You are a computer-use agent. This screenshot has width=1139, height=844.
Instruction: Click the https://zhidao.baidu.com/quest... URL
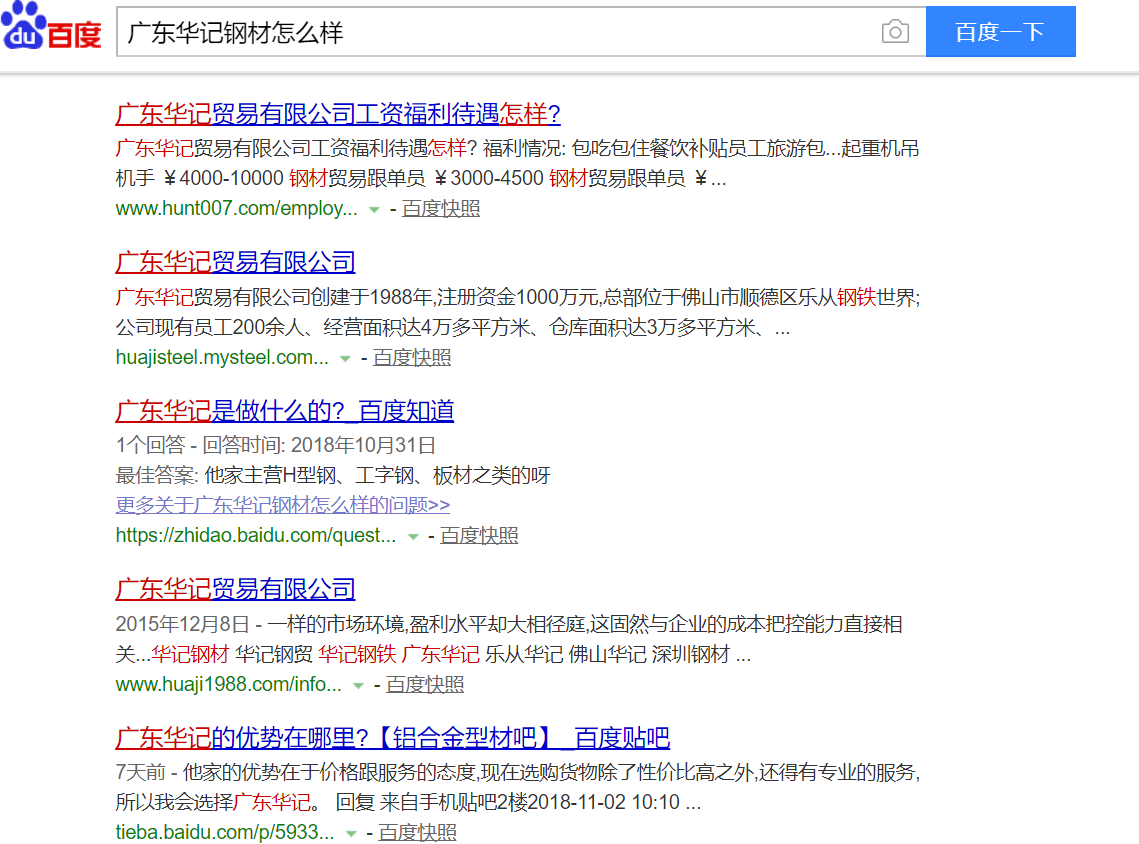(256, 536)
